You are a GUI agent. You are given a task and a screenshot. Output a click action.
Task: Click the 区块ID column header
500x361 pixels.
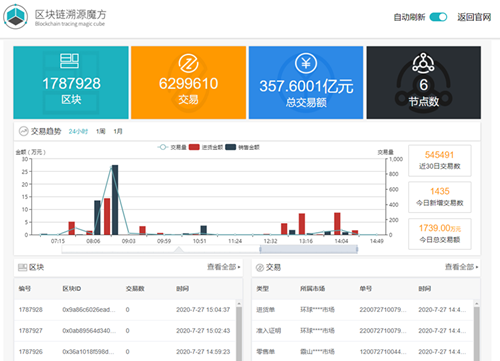72,289
